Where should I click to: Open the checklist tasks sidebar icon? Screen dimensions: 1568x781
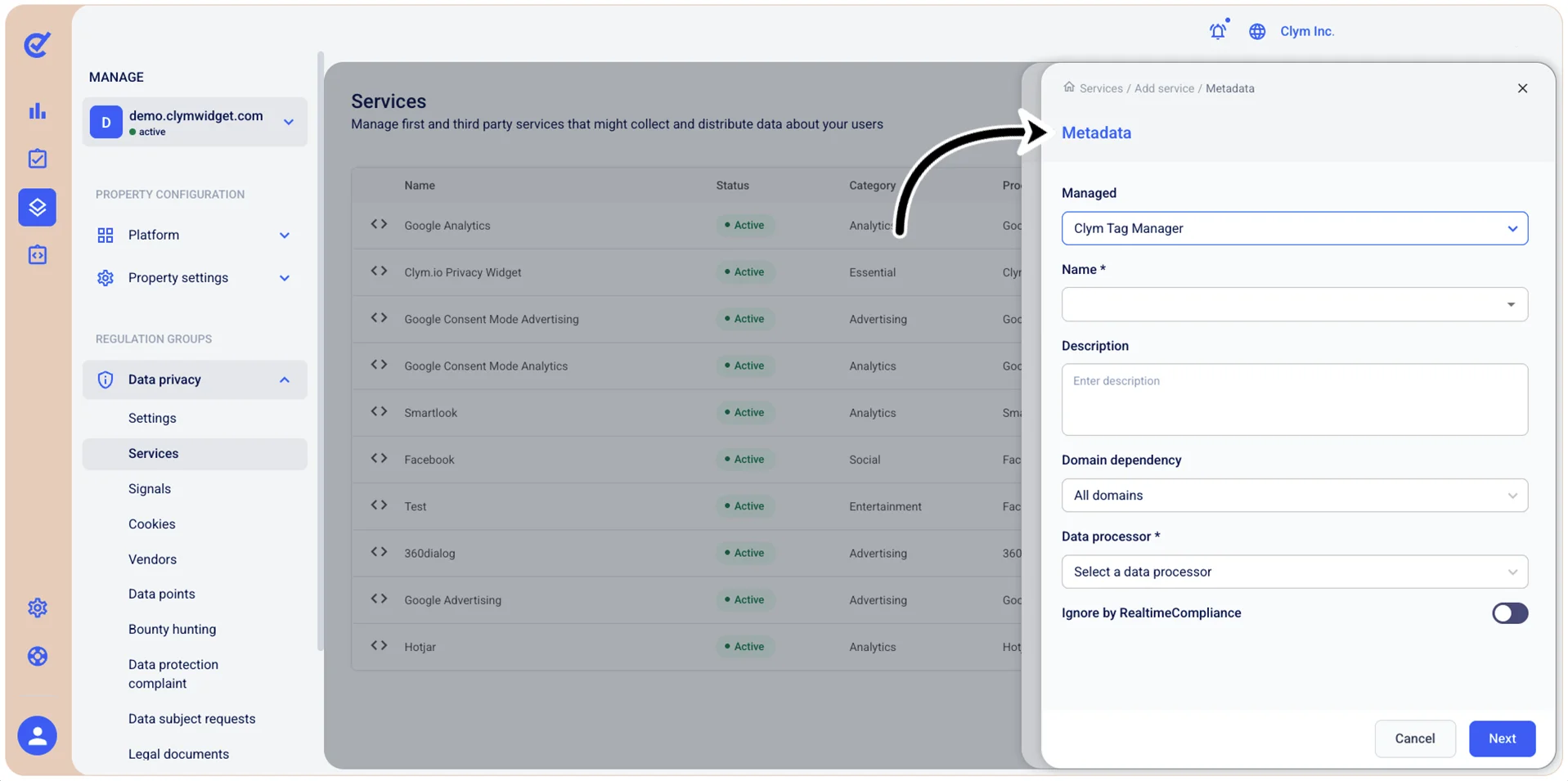38,159
